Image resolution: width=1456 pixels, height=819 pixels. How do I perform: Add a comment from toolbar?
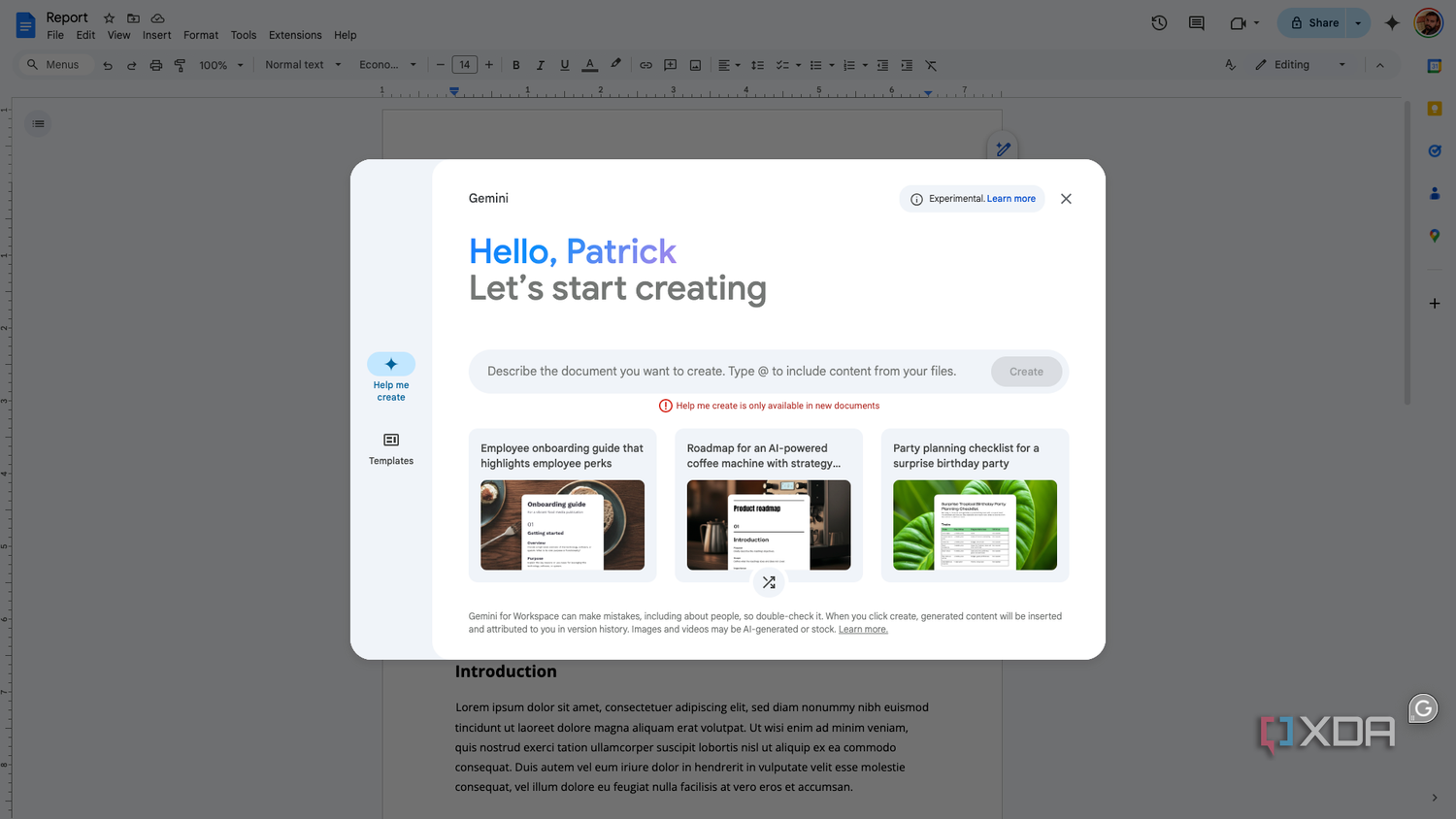coord(670,65)
